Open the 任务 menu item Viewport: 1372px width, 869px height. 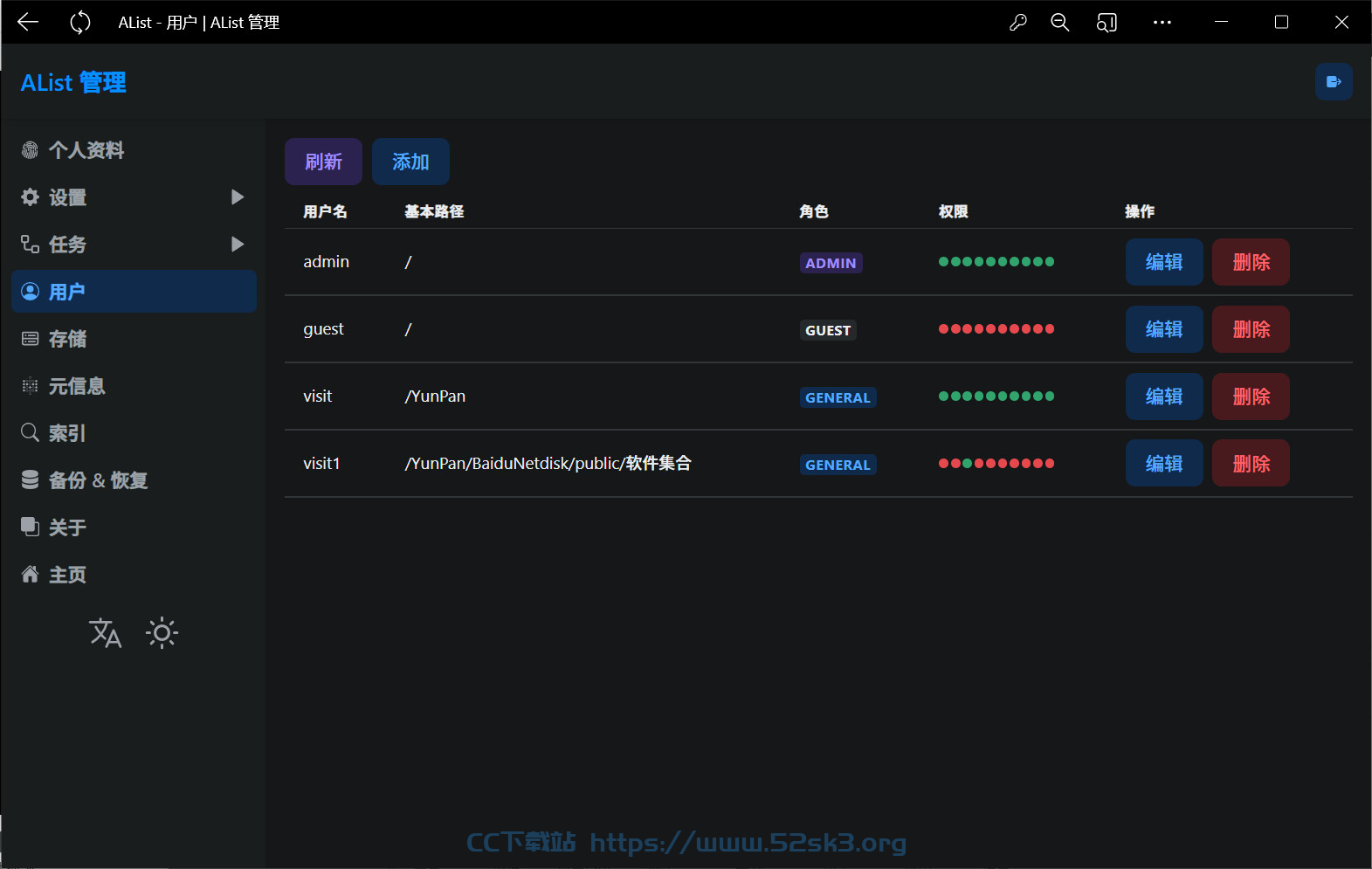tap(134, 245)
